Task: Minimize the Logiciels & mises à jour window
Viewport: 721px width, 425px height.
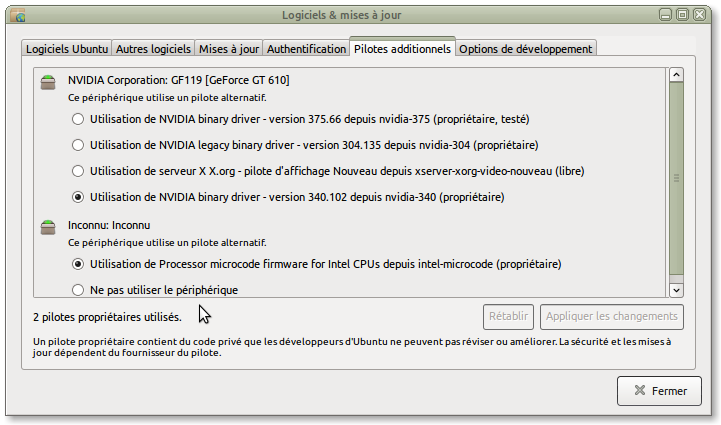Action: pos(665,14)
